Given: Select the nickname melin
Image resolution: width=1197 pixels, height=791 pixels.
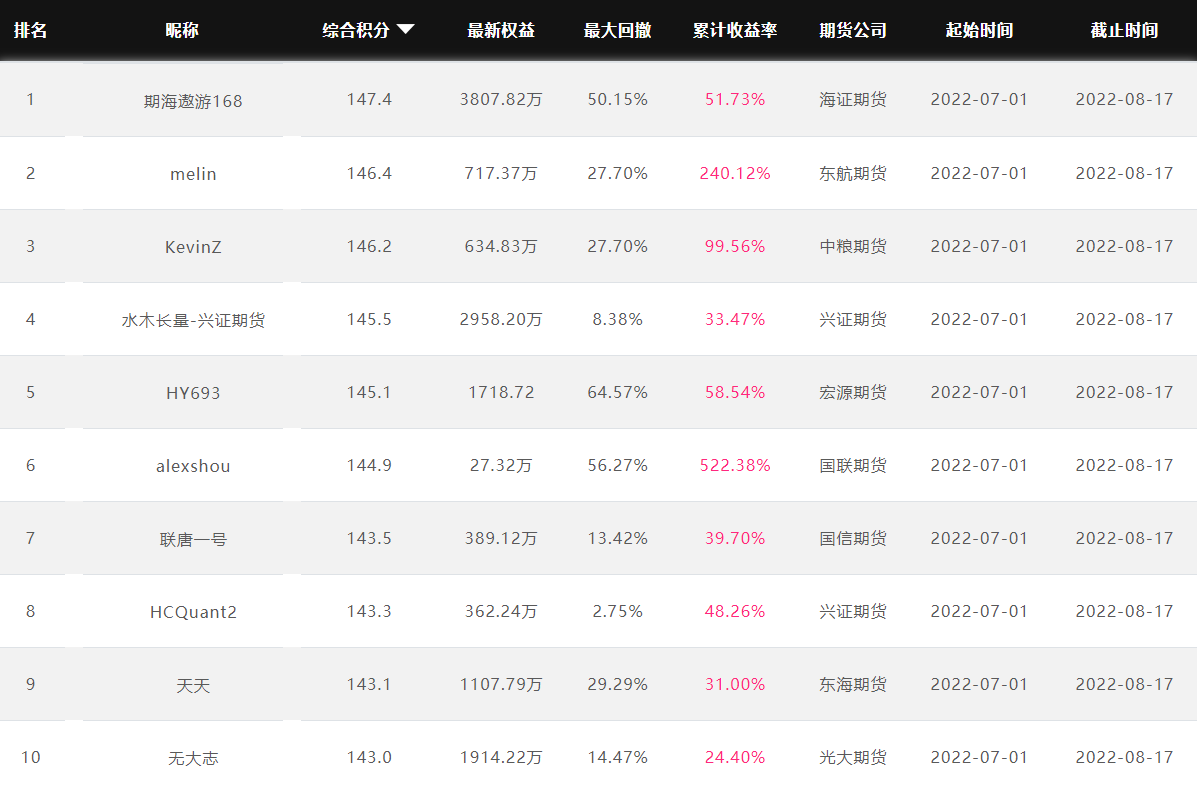Looking at the screenshot, I should pos(193,174).
